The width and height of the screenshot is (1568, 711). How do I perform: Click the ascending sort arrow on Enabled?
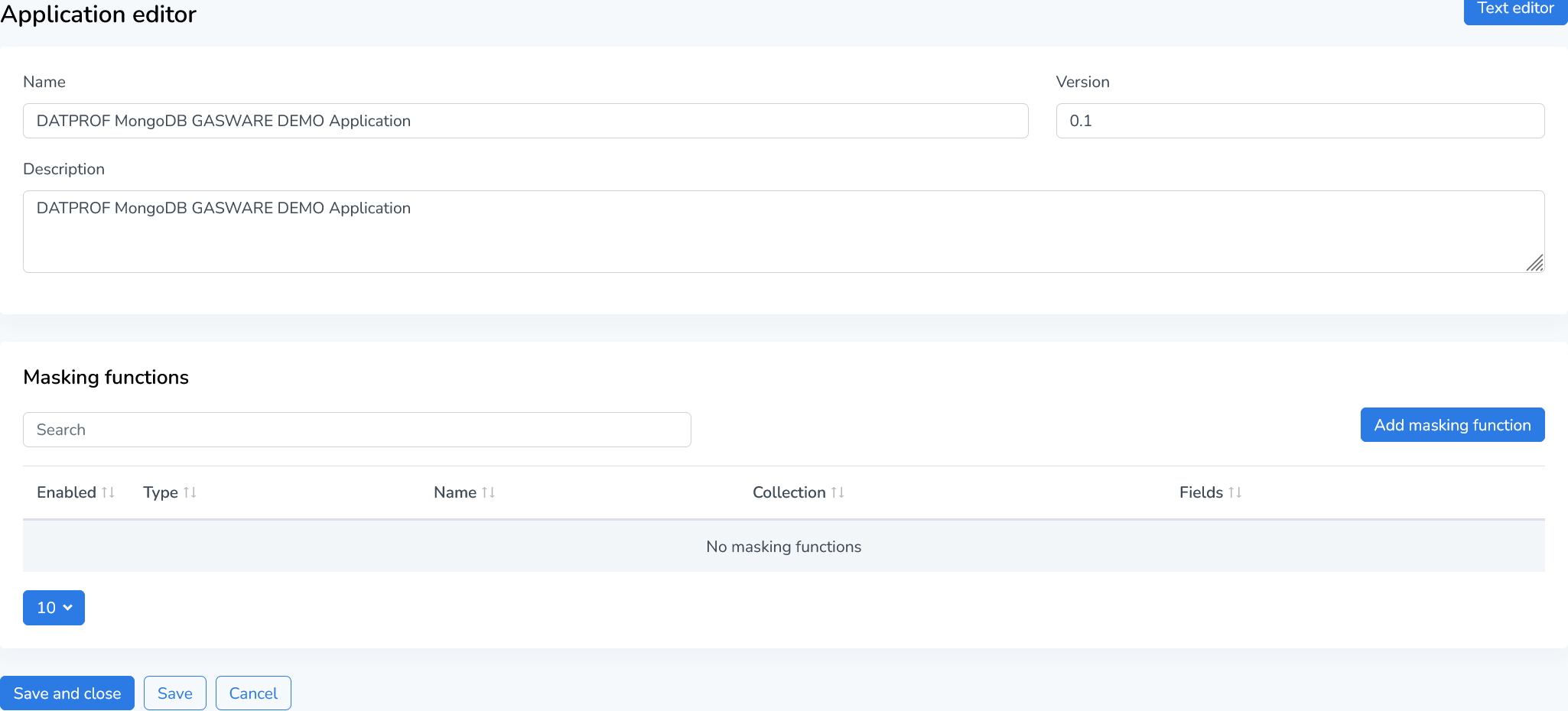point(104,492)
